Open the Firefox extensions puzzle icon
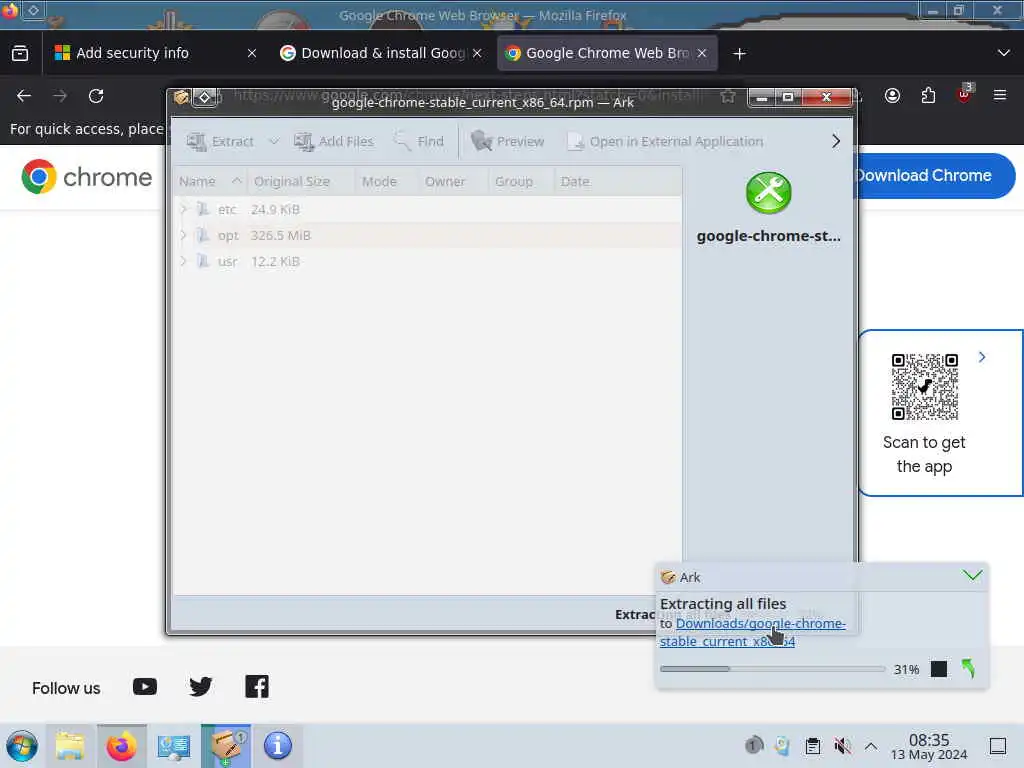Image resolution: width=1024 pixels, height=768 pixels. pos(928,96)
